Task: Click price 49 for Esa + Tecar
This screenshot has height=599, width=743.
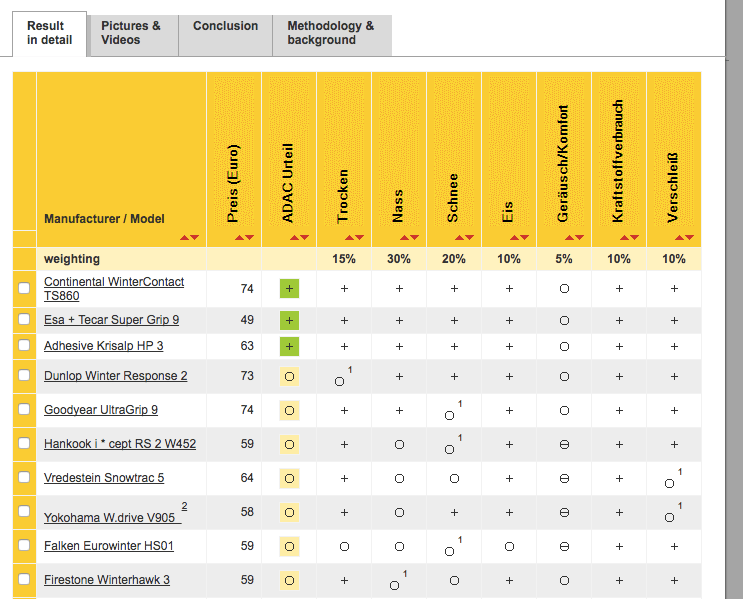Action: tap(247, 320)
